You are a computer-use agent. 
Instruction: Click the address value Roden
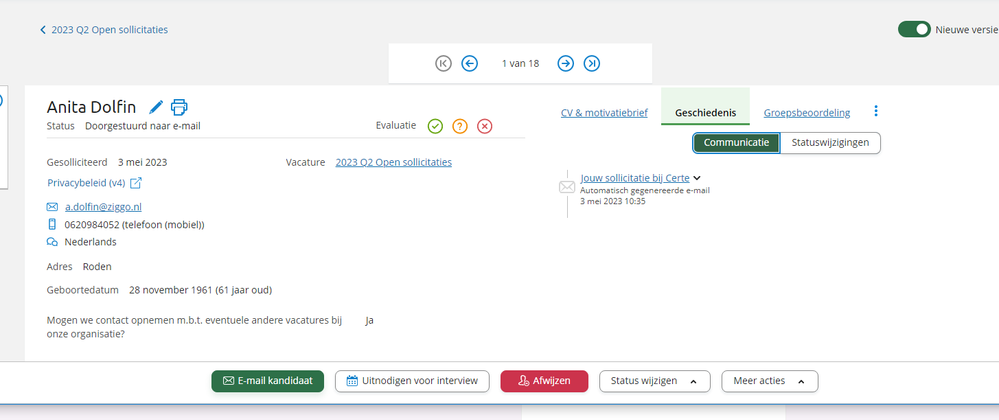coord(97,266)
